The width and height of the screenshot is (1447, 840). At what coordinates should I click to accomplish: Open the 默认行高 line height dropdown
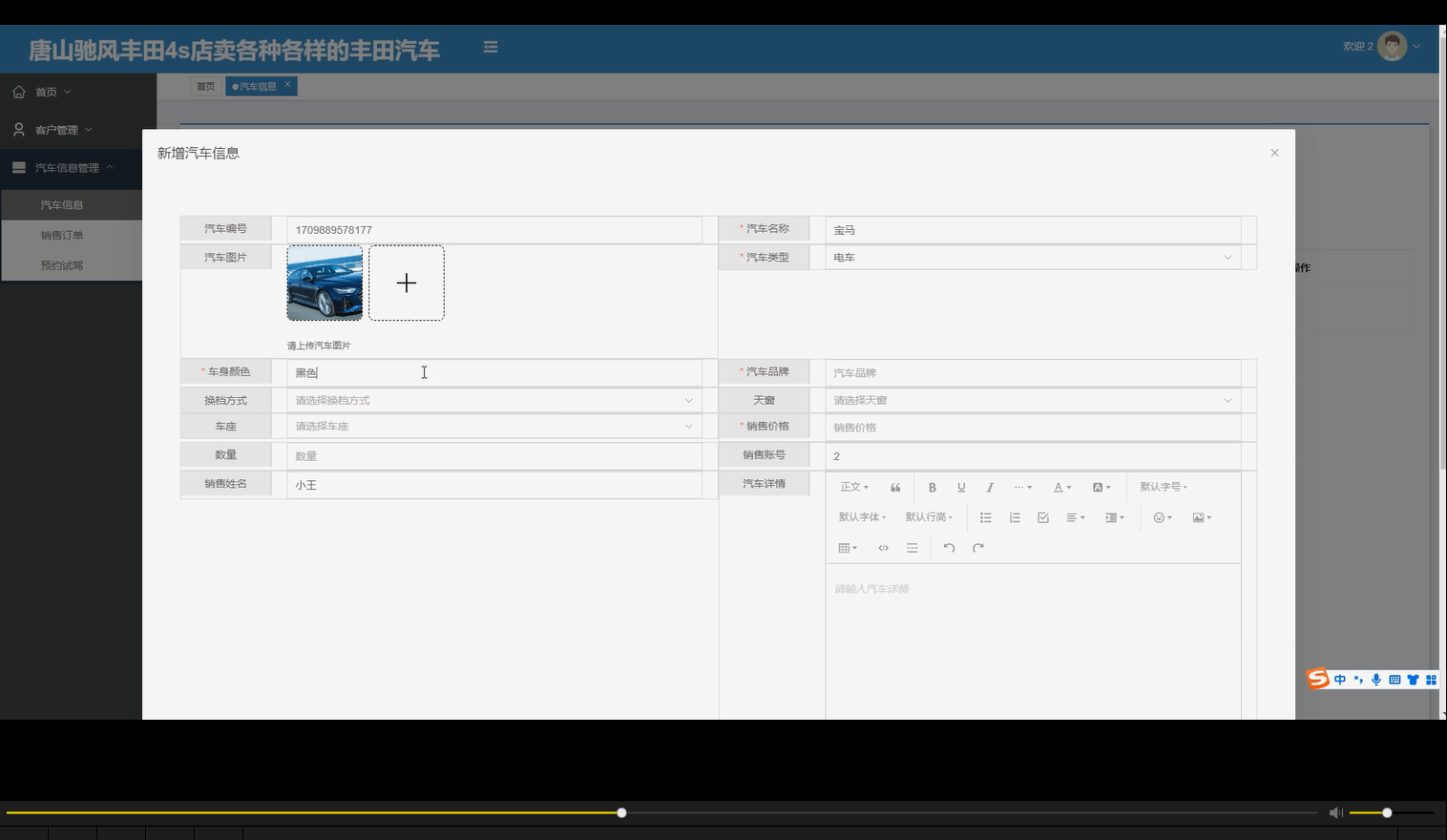[x=929, y=517]
